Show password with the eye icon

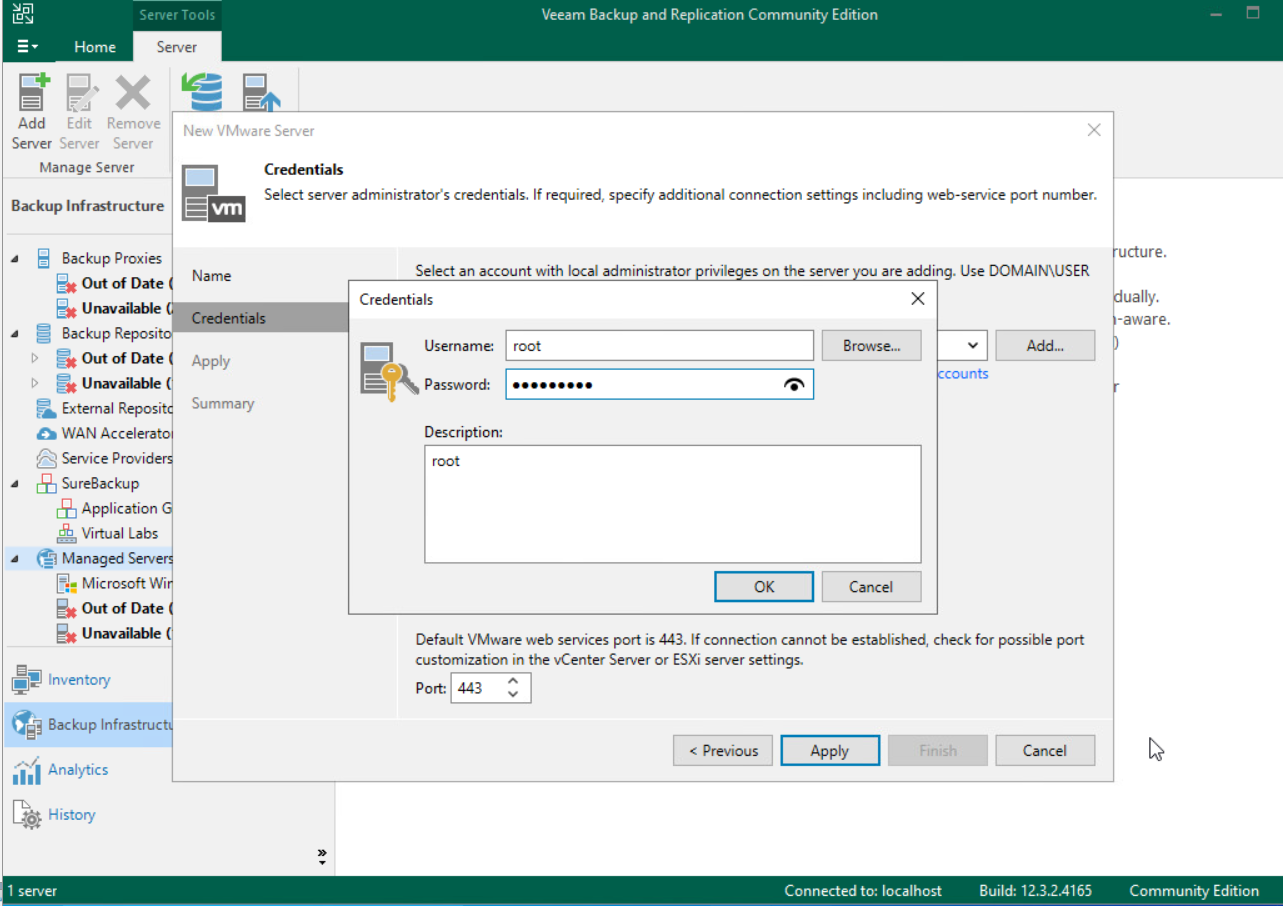point(794,385)
